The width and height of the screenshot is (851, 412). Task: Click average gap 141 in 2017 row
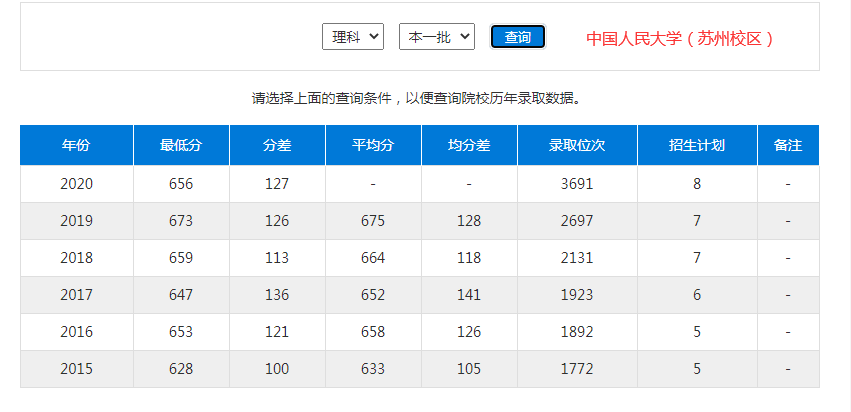[469, 295]
